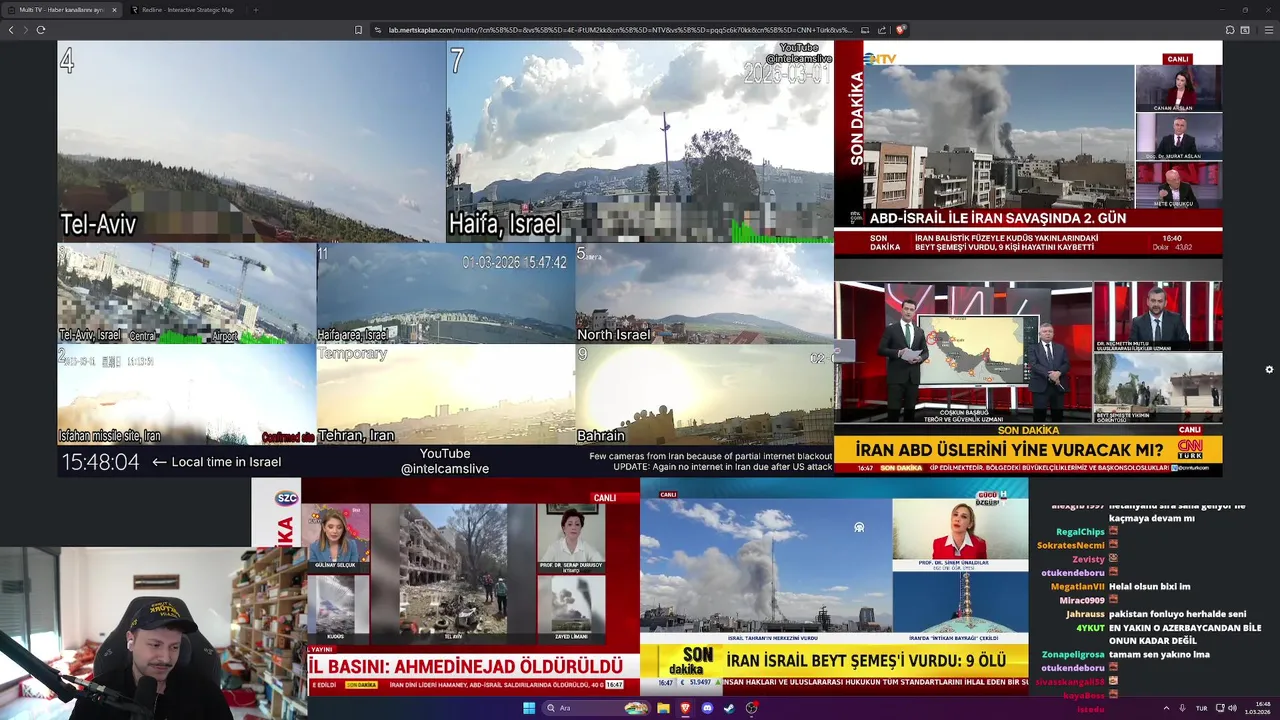Select the North Israel camera feed

(704, 294)
